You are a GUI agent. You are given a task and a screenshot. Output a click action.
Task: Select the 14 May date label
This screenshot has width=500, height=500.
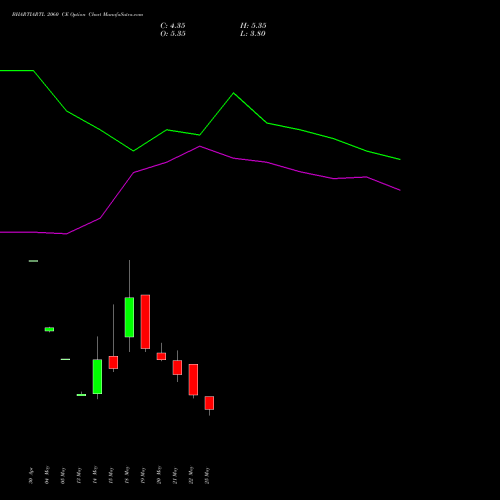(95, 475)
